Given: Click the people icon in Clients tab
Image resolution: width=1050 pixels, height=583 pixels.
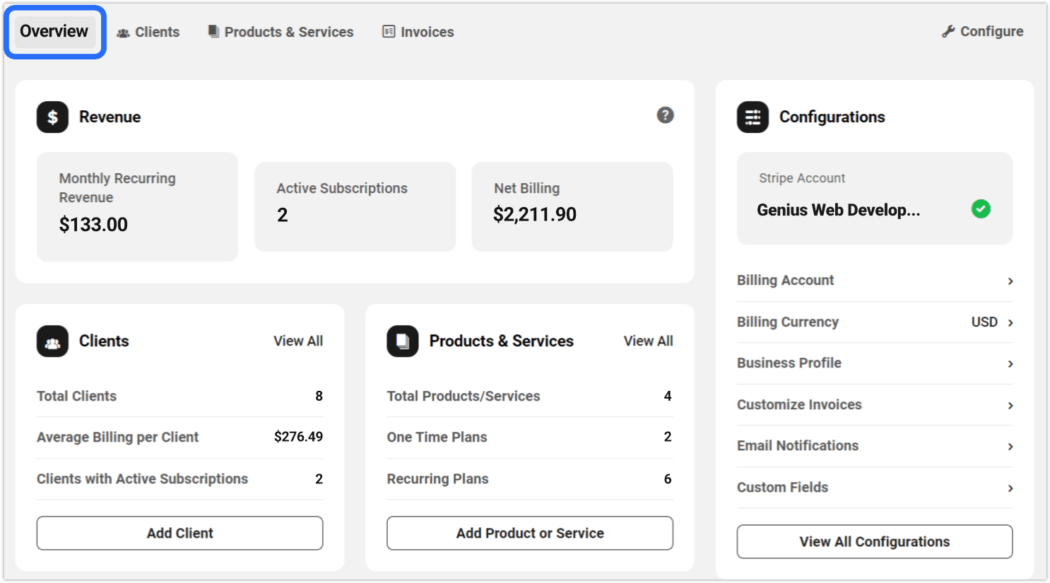Looking at the screenshot, I should pyautogui.click(x=123, y=33).
